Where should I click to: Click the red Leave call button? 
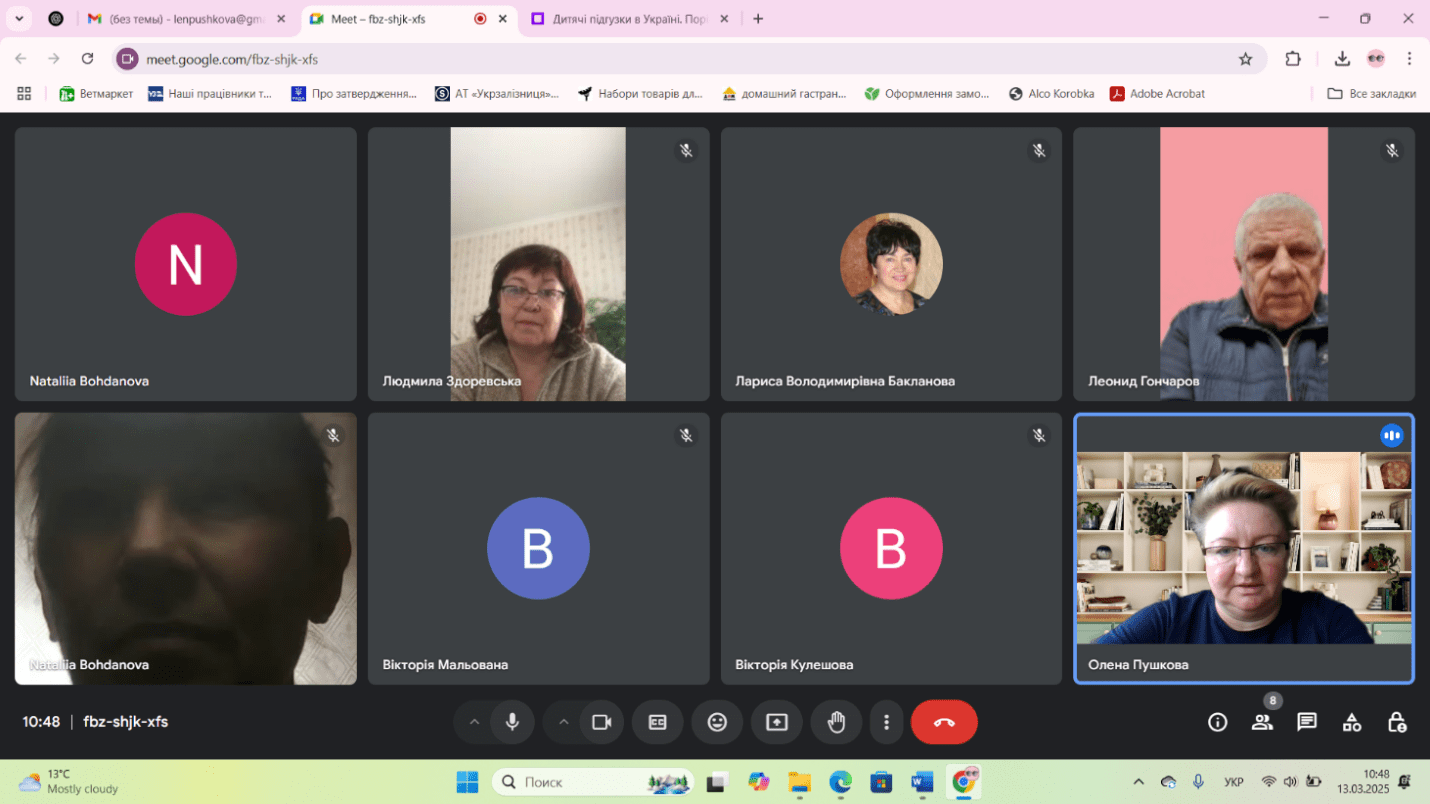[943, 722]
